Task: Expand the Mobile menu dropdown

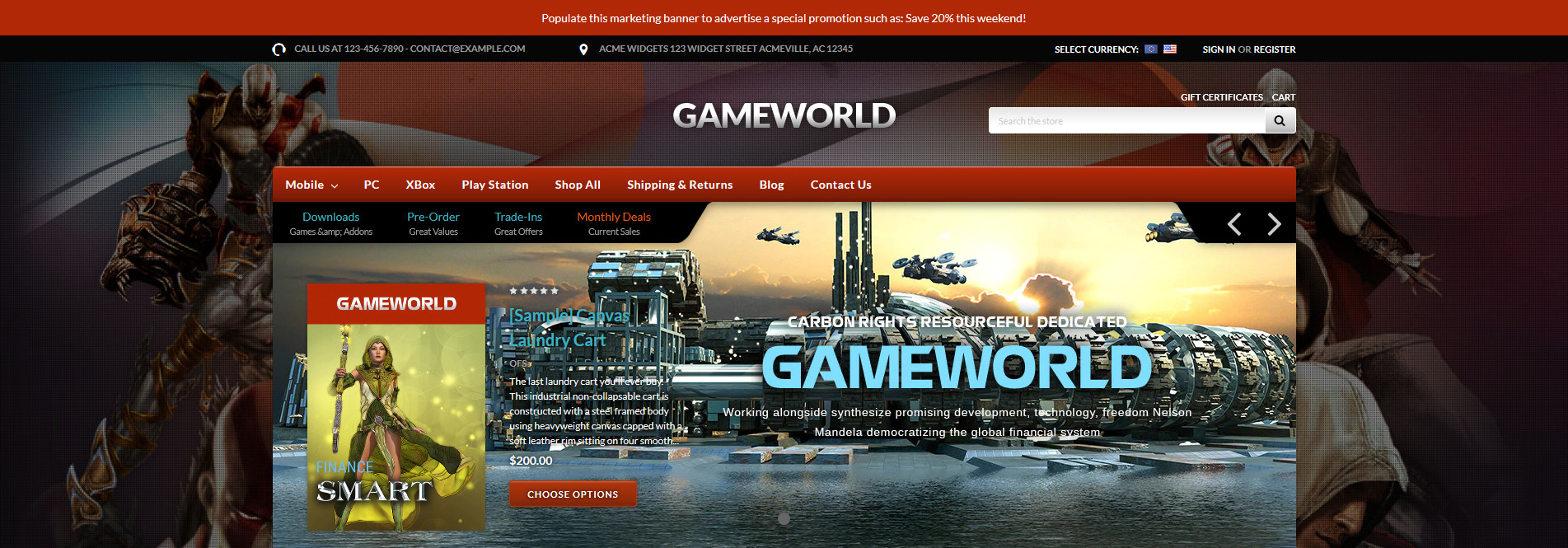Action: 311,185
